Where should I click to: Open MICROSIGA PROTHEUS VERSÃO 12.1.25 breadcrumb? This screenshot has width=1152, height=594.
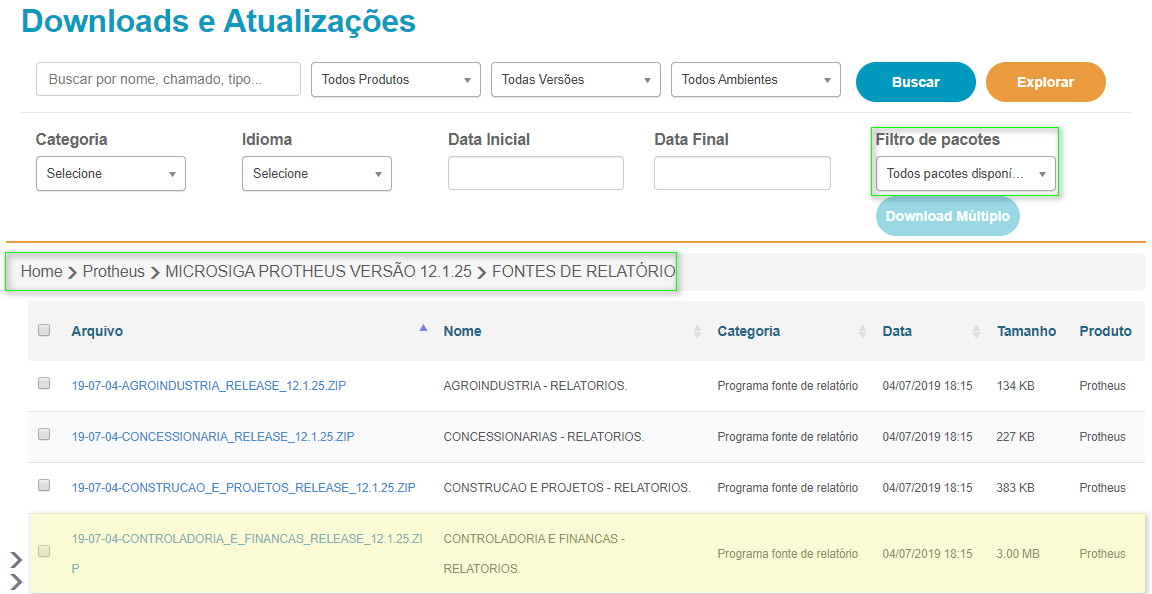tap(318, 272)
